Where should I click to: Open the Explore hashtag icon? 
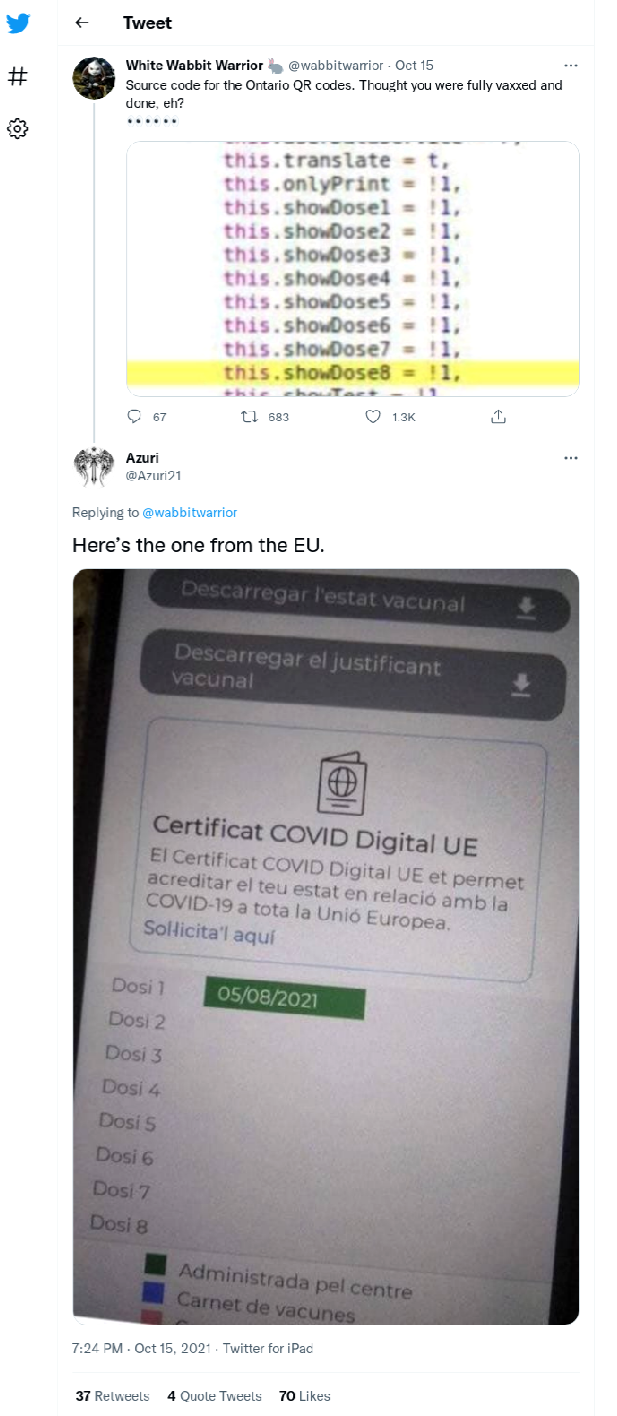18,76
